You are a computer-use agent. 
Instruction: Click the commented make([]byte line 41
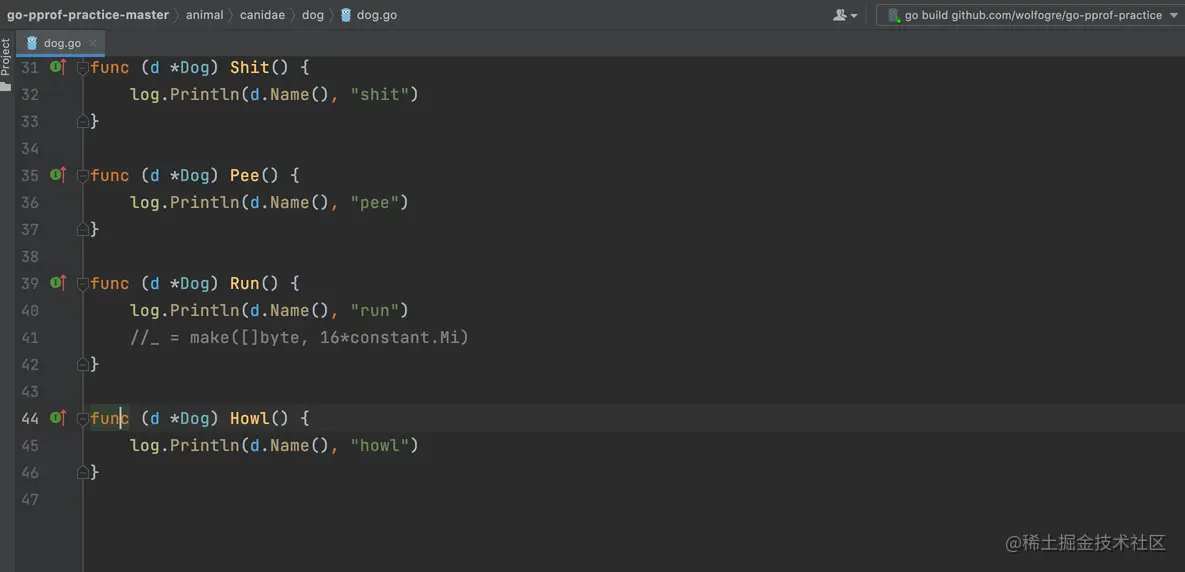[x=299, y=338]
